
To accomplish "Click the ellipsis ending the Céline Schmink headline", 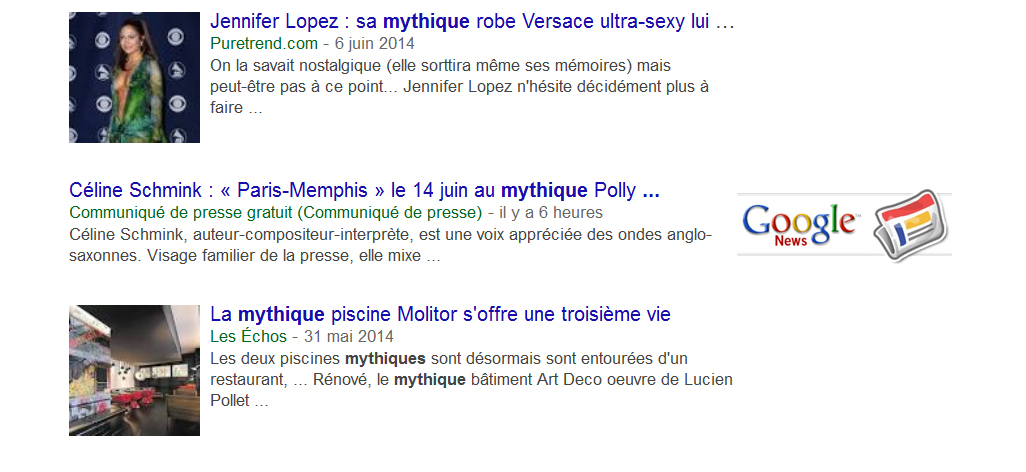I will tap(650, 190).
